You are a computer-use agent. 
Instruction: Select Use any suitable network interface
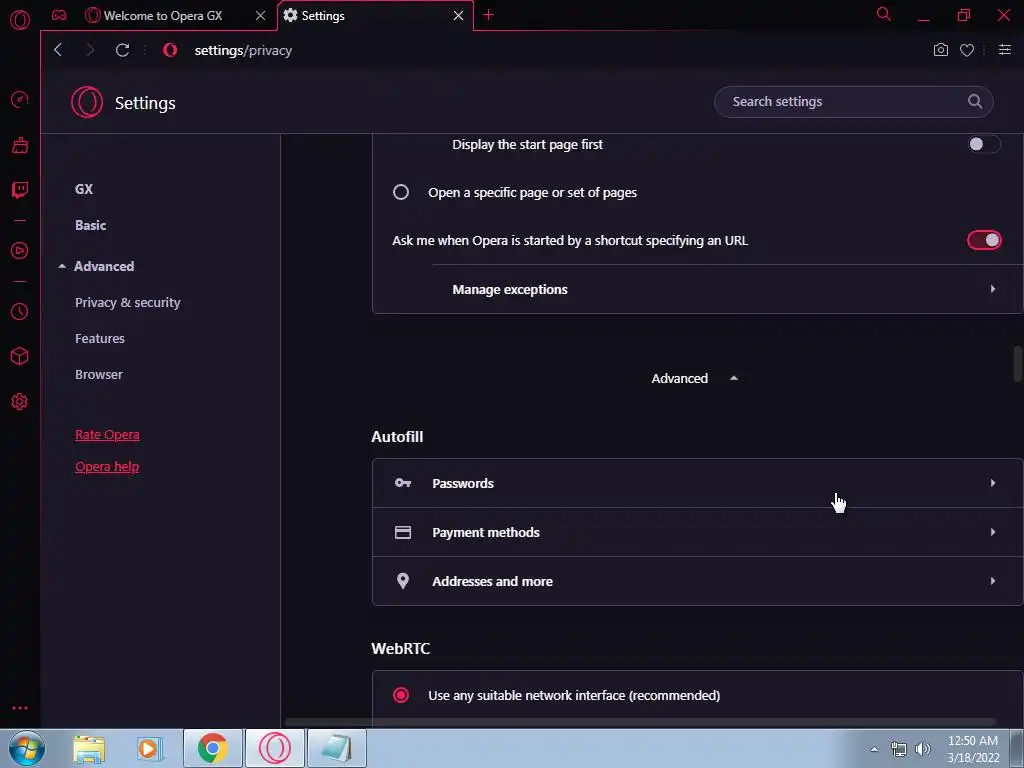point(401,695)
